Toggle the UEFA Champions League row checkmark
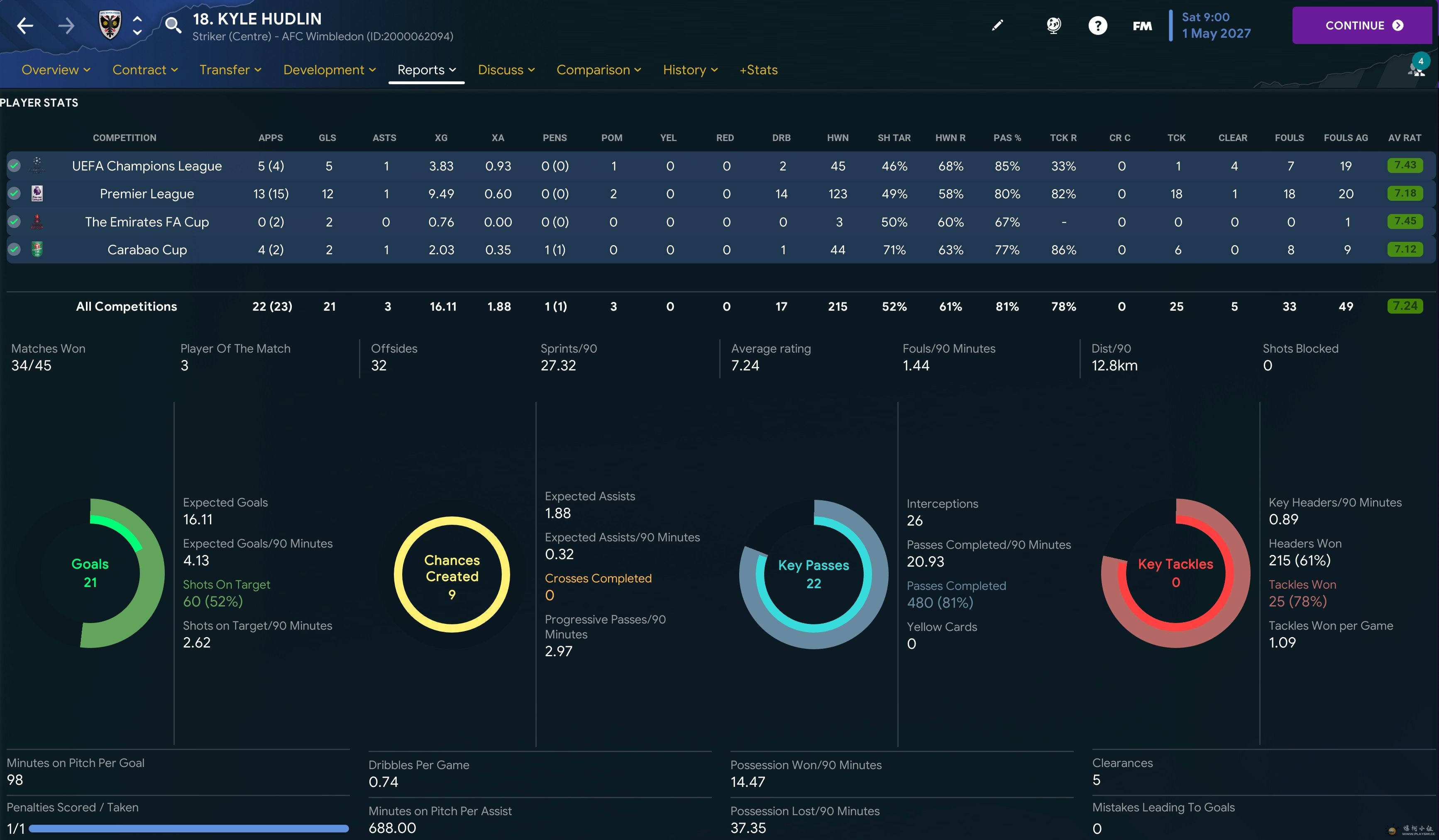Viewport: 1439px width, 840px height. pos(14,166)
